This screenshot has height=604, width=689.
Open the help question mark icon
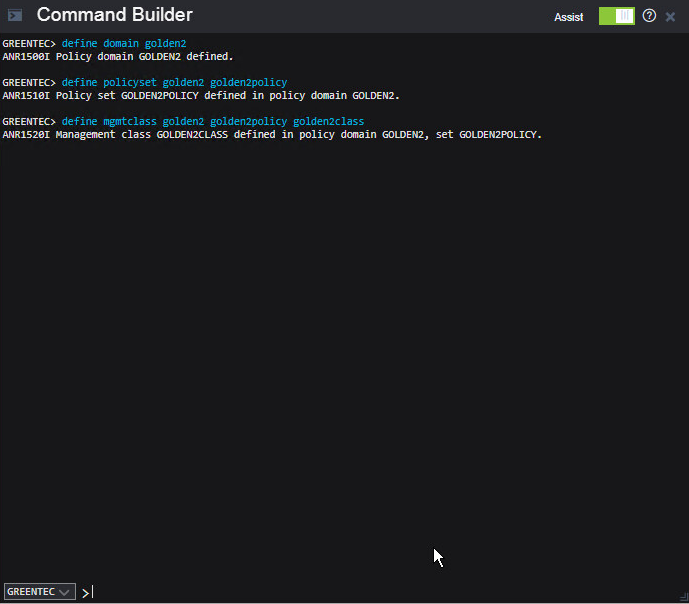[649, 16]
